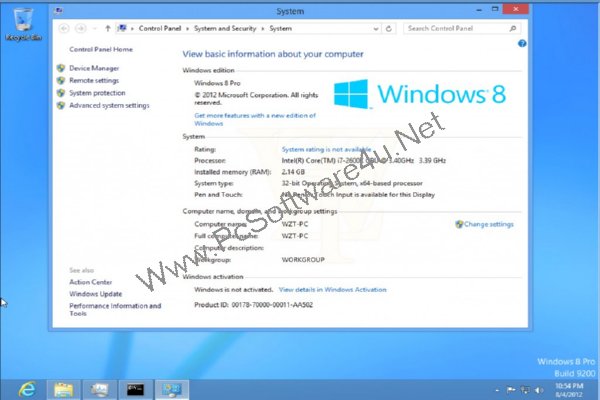Open System rating is not available link
Viewport: 600px width, 400px height.
point(326,149)
